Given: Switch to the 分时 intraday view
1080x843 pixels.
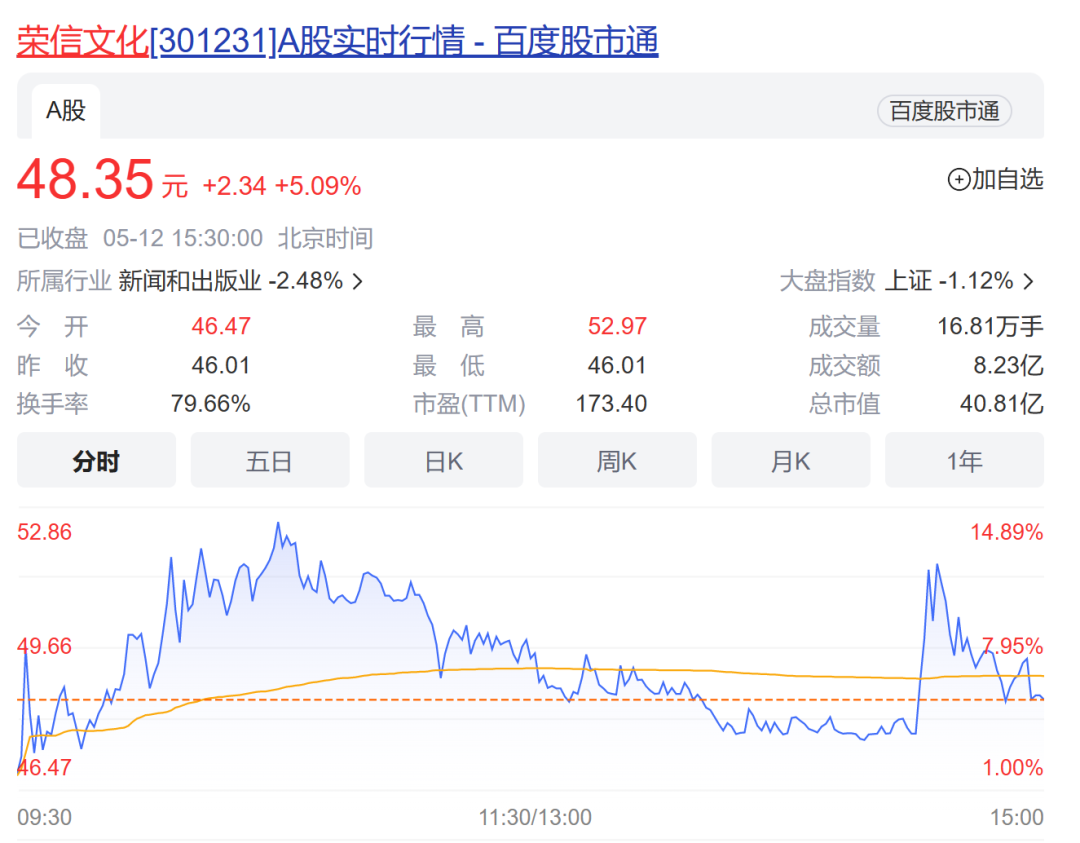Looking at the screenshot, I should [x=96, y=460].
